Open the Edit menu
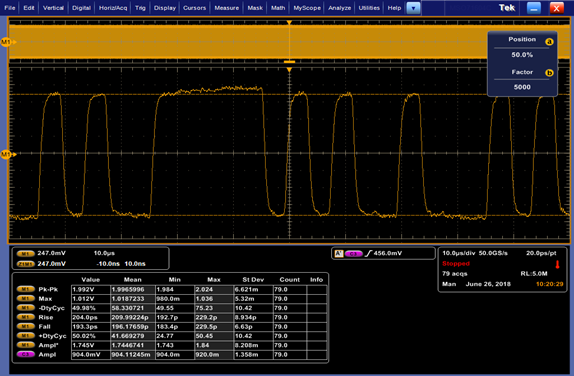This screenshot has width=574, height=376. pos(29,8)
